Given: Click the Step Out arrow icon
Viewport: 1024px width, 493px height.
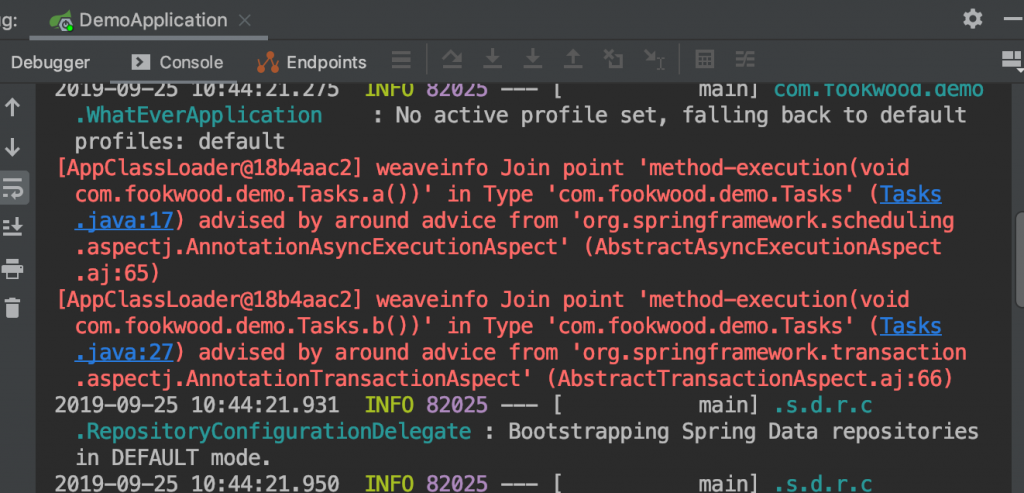Looking at the screenshot, I should (x=573, y=61).
